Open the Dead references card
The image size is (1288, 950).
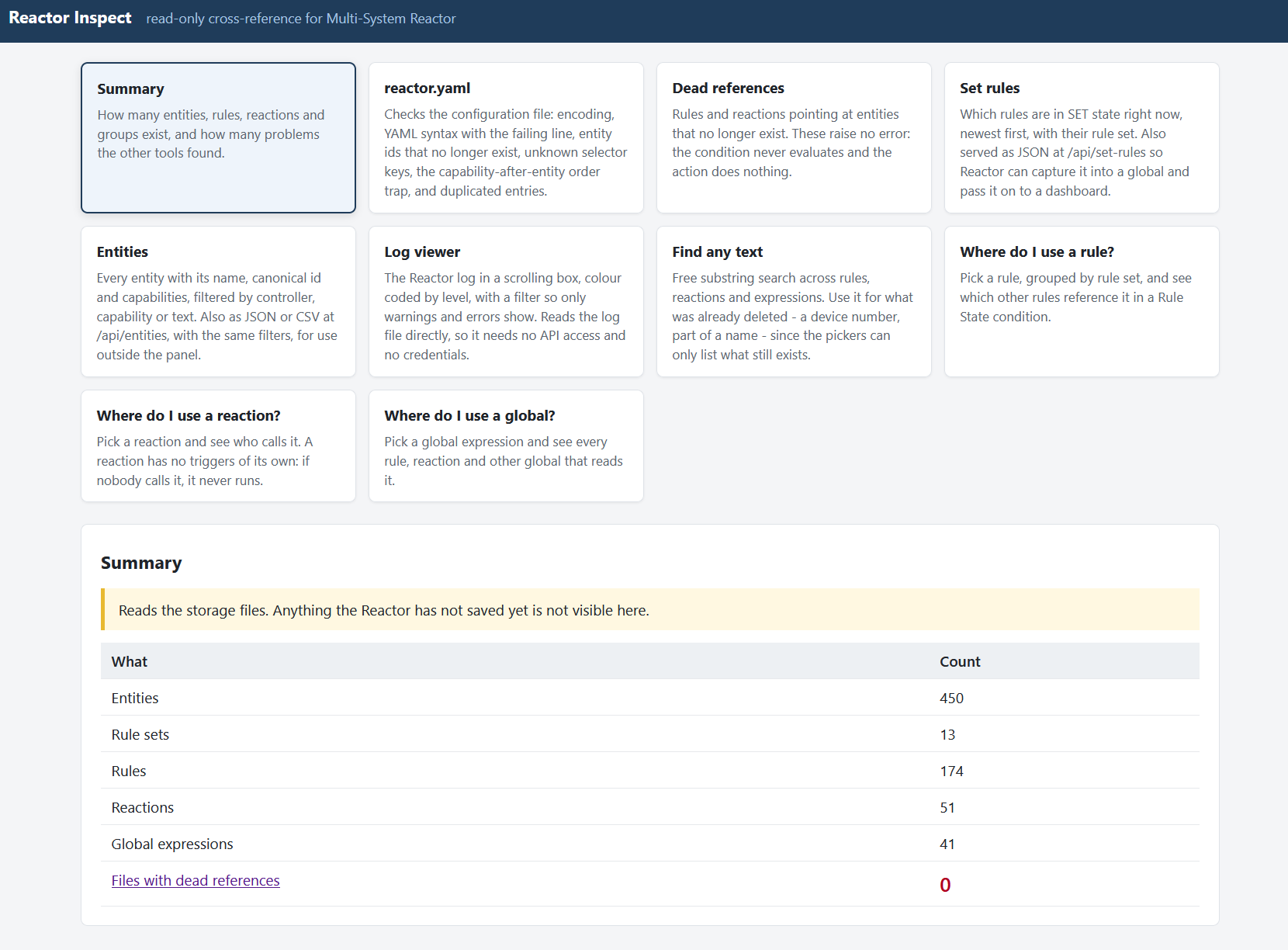coord(794,137)
